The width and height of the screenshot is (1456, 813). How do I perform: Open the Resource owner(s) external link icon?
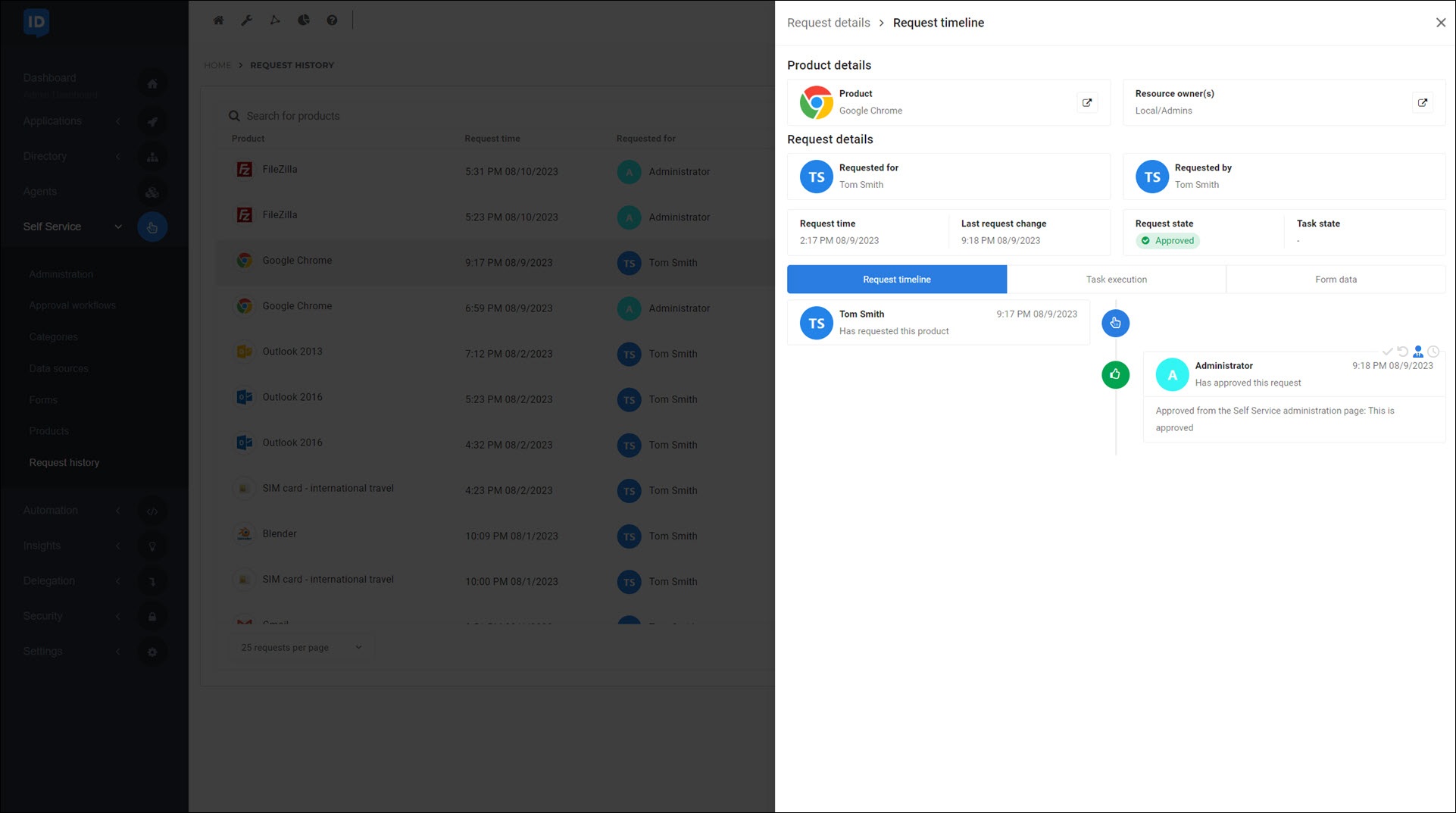click(1422, 102)
